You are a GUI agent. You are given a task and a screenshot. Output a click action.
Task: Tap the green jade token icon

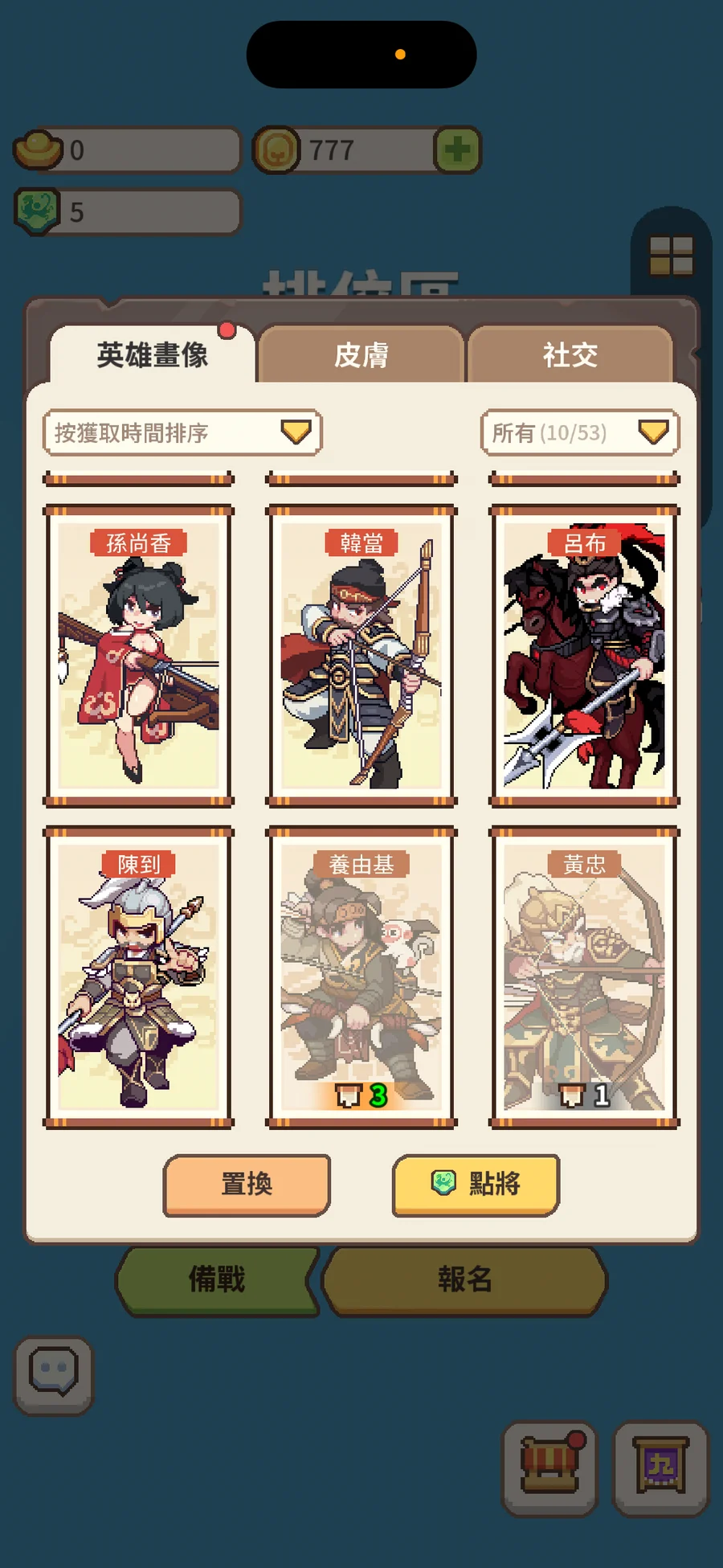coord(38,211)
